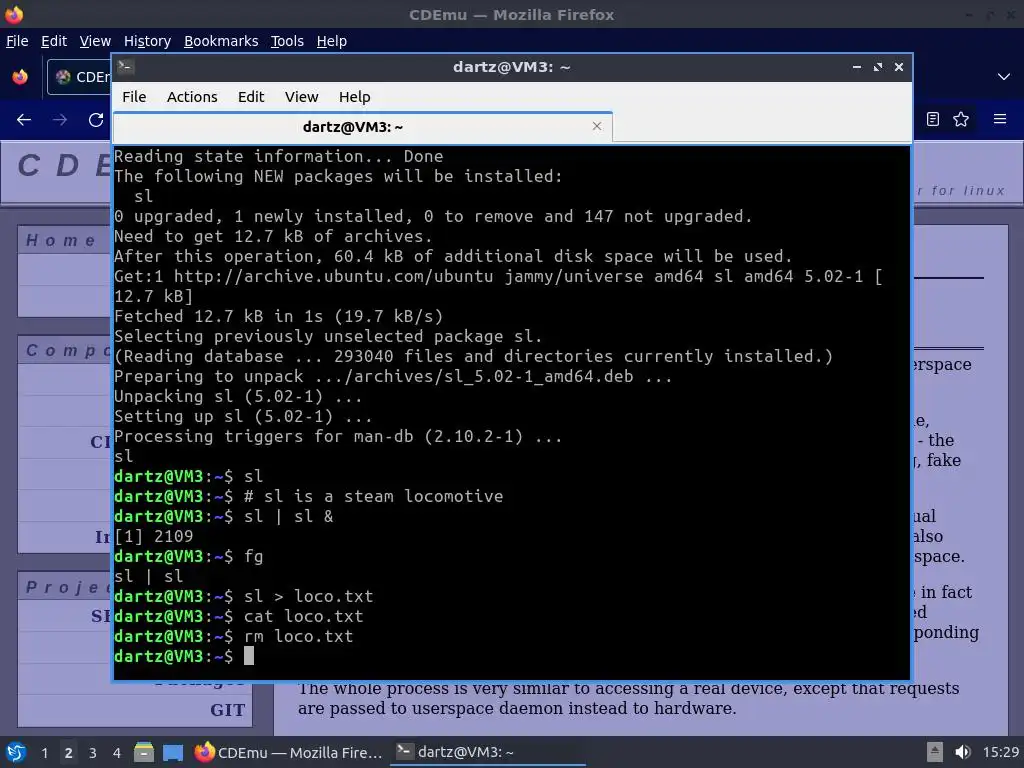The image size is (1024, 768).
Task: Switch to dartz@VM3 terminal taskbar entry
Action: click(488, 752)
